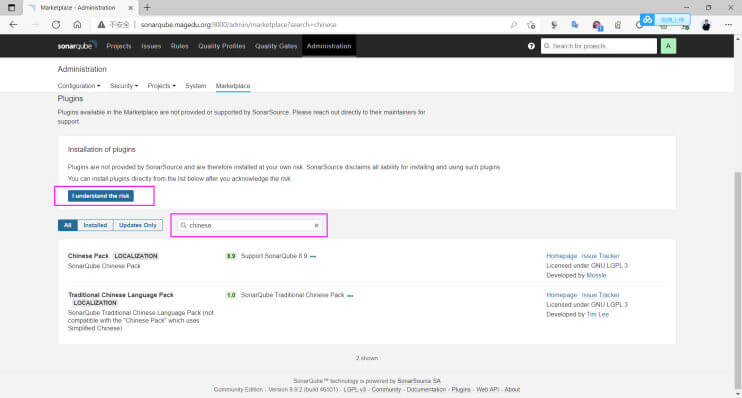The image size is (742, 398).
Task: Click the red extension icon with badge
Action: 597,25
